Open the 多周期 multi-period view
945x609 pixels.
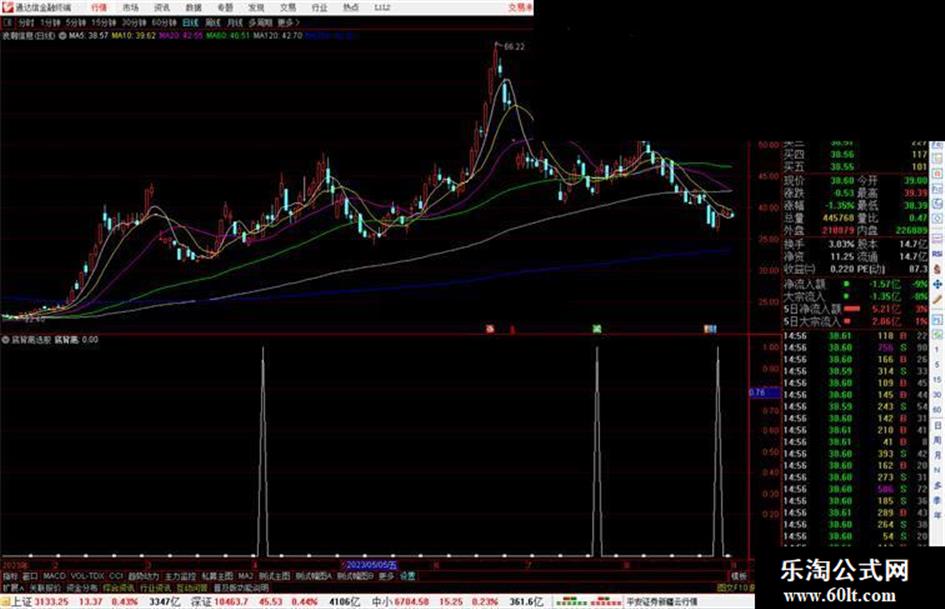click(260, 22)
